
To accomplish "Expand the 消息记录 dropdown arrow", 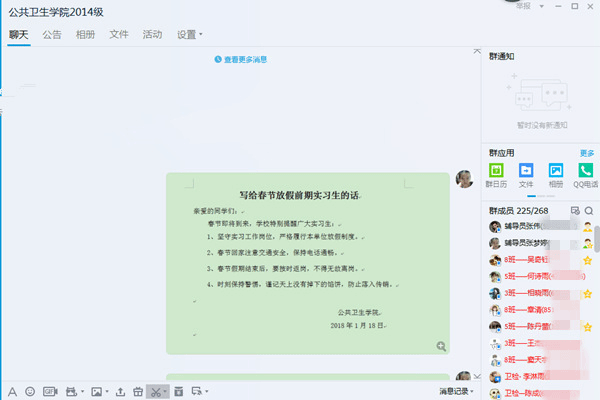I will (474, 391).
